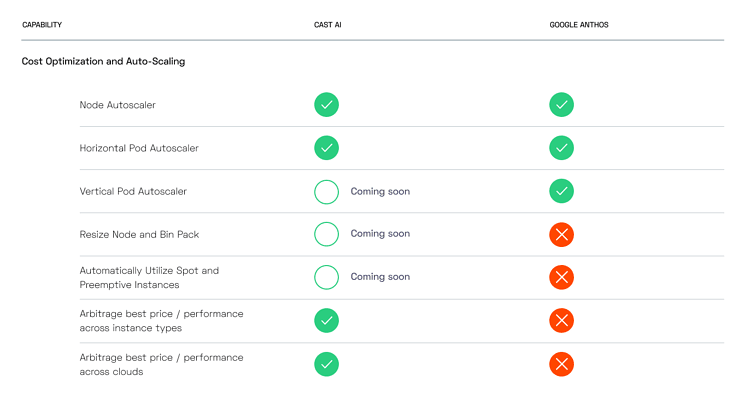
Task: Click CAST AI checkmark for Node Autoscaler
Action: [x=326, y=105]
